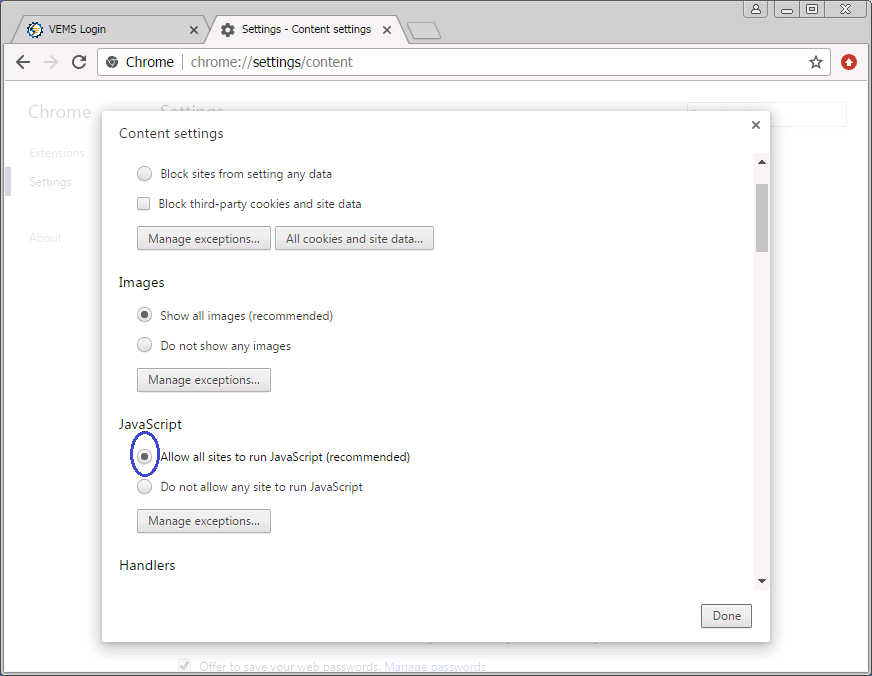Click Manage exceptions under JavaScript
This screenshot has width=872, height=676.
pos(203,521)
